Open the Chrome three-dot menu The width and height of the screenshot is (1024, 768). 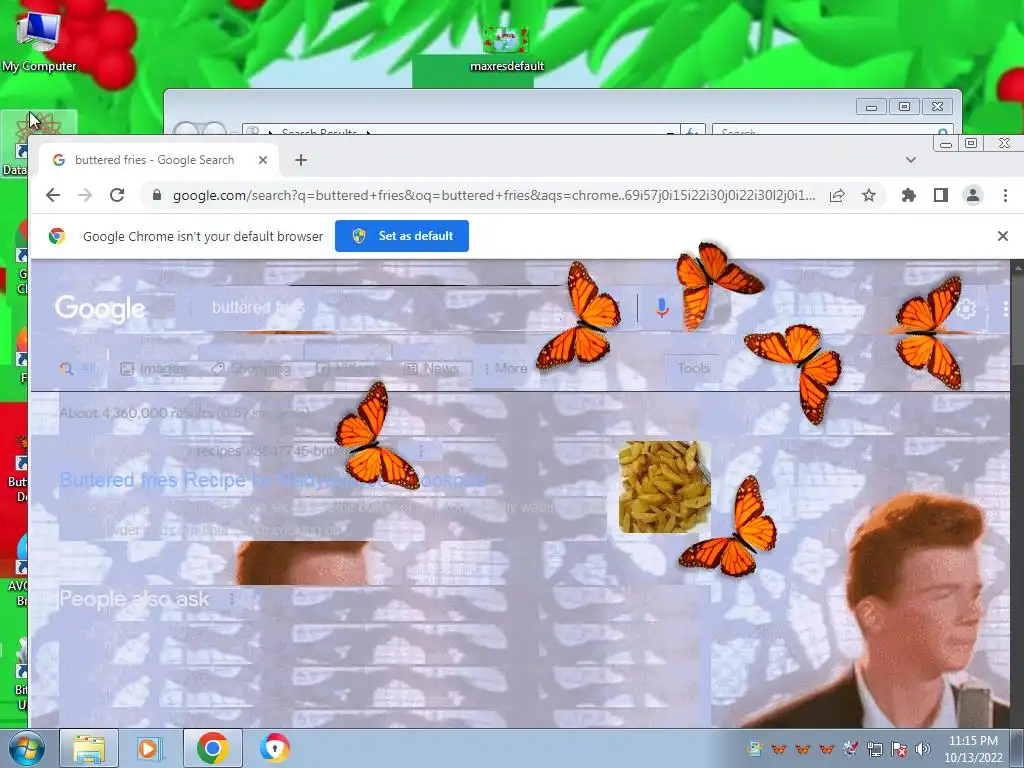tap(1005, 195)
